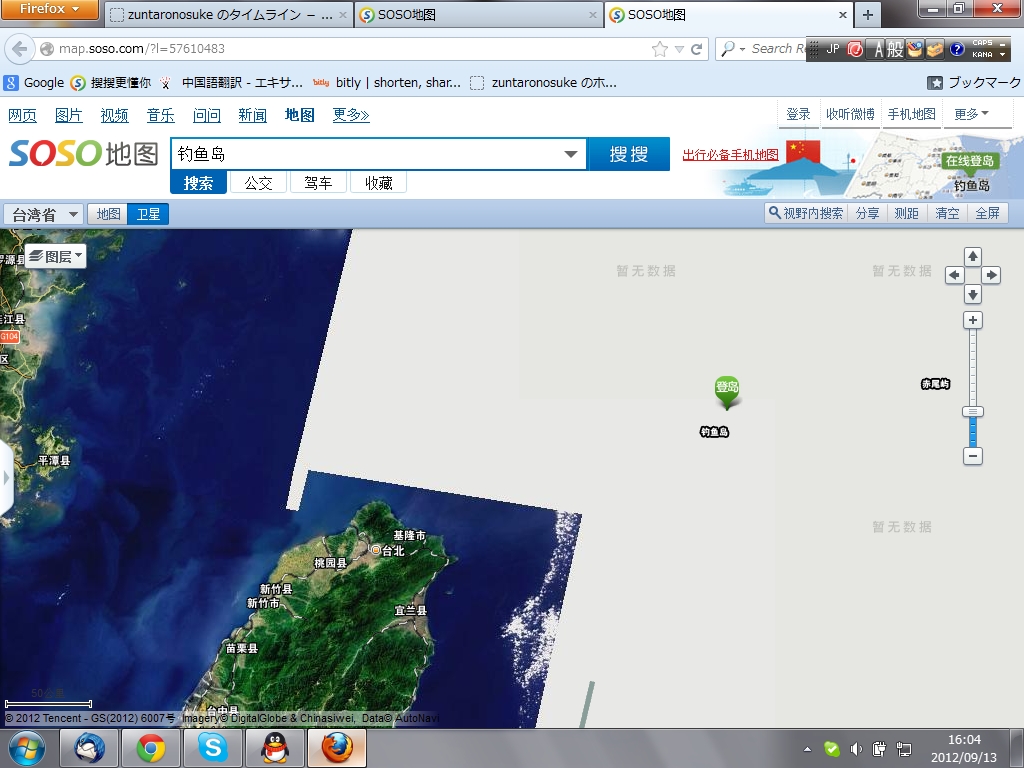This screenshot has width=1024, height=768.
Task: Pan the map up with the arrow button
Action: tap(972, 257)
